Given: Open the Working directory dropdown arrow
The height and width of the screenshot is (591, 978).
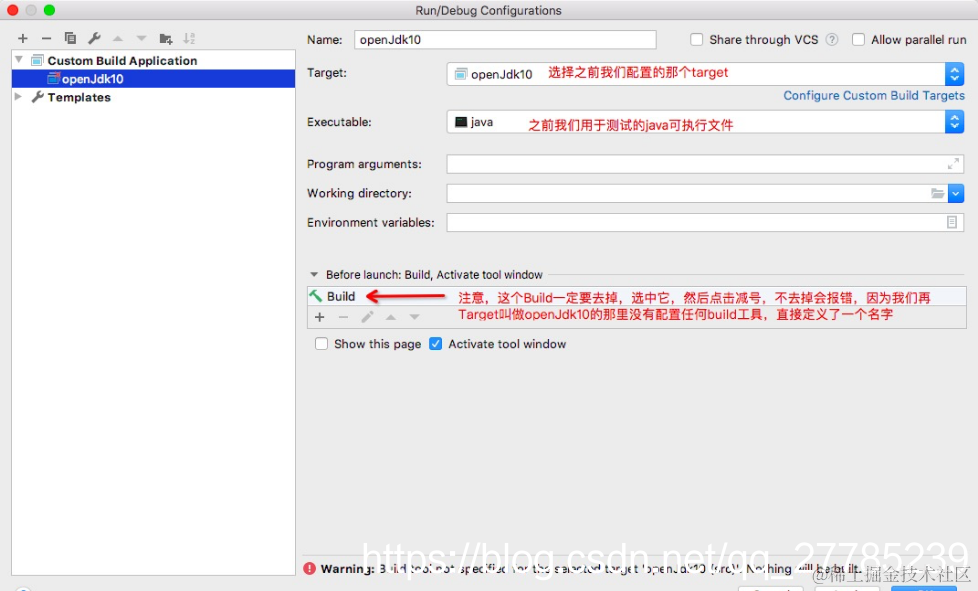Looking at the screenshot, I should point(956,193).
